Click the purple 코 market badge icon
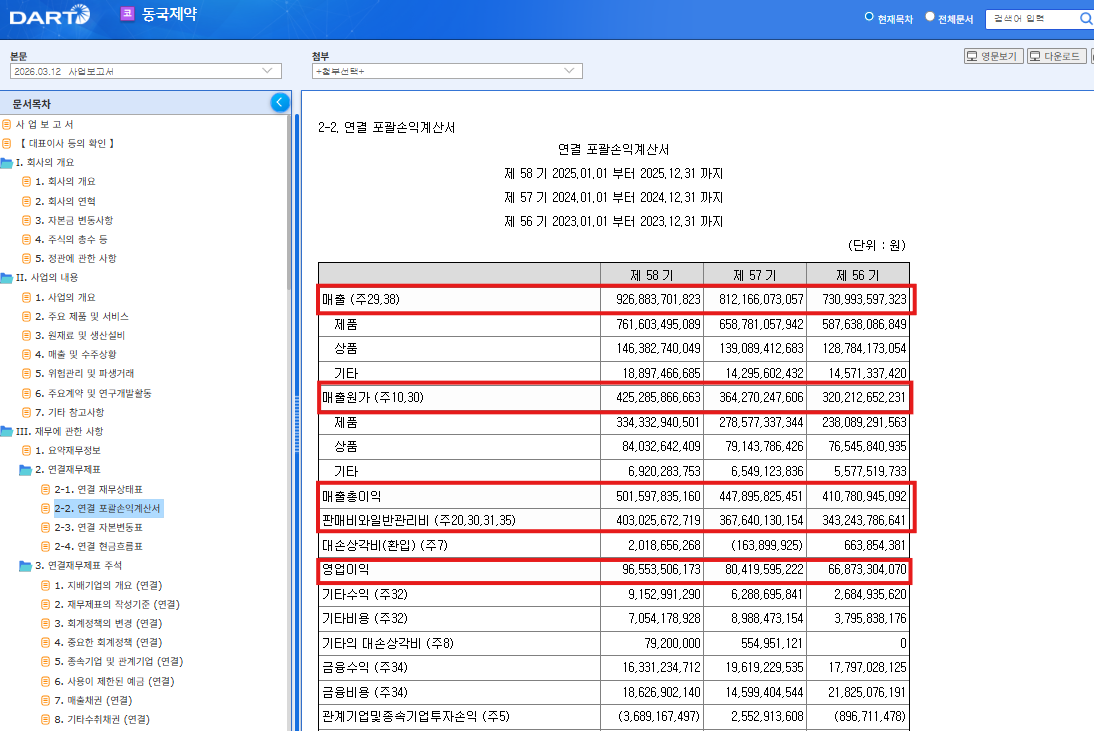This screenshot has height=731, width=1094. [127, 14]
